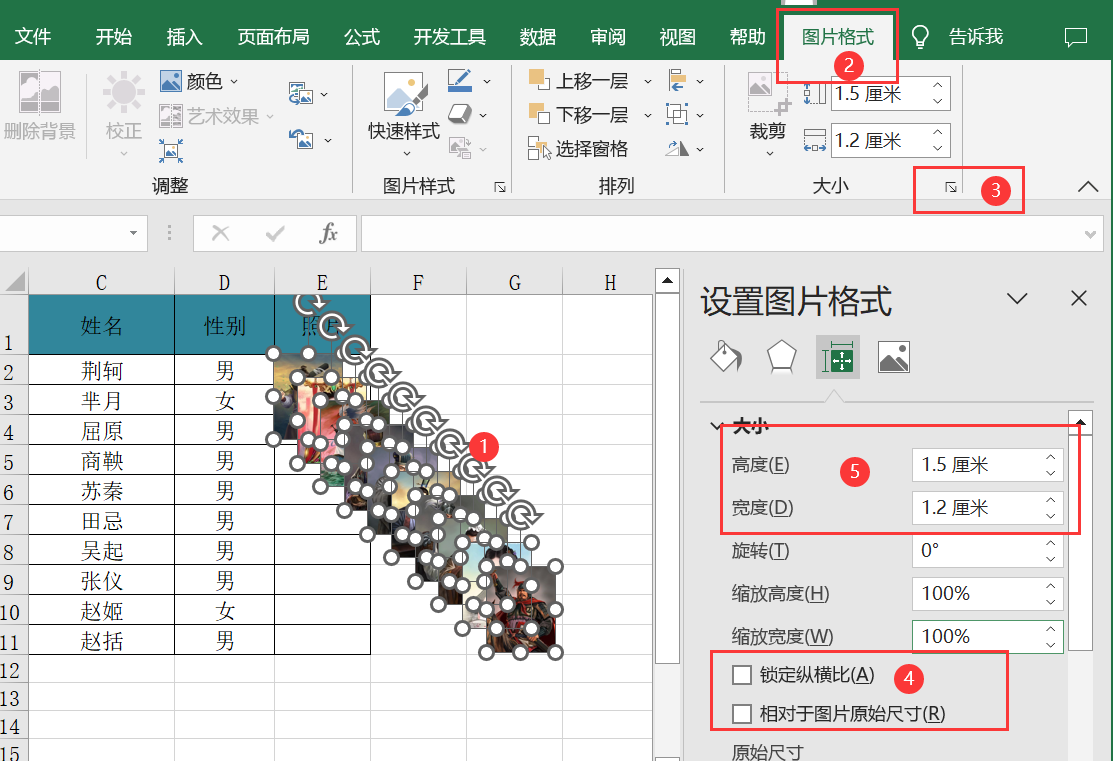Viewport: 1113px width, 761px height.
Task: Toggle Lock aspect ratio (锁定纵横比) checkbox
Action: (x=742, y=674)
